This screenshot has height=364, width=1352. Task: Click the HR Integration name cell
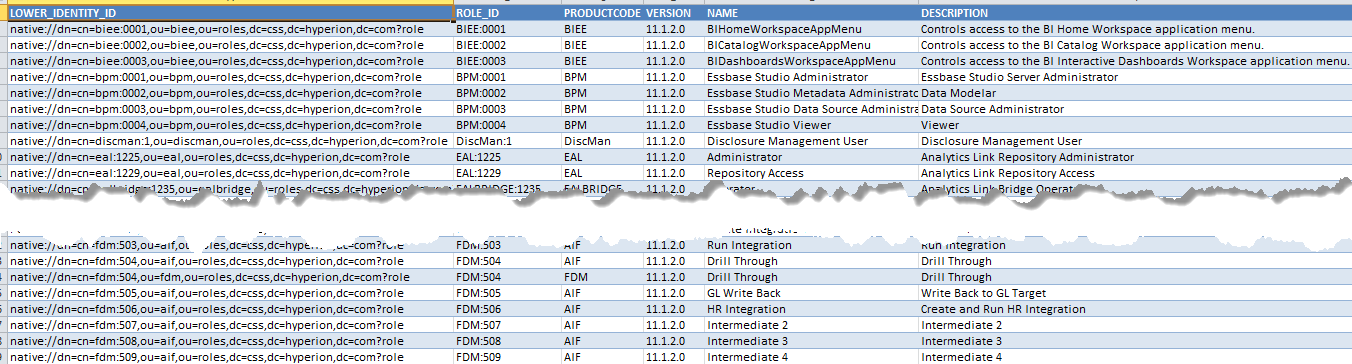pos(811,310)
